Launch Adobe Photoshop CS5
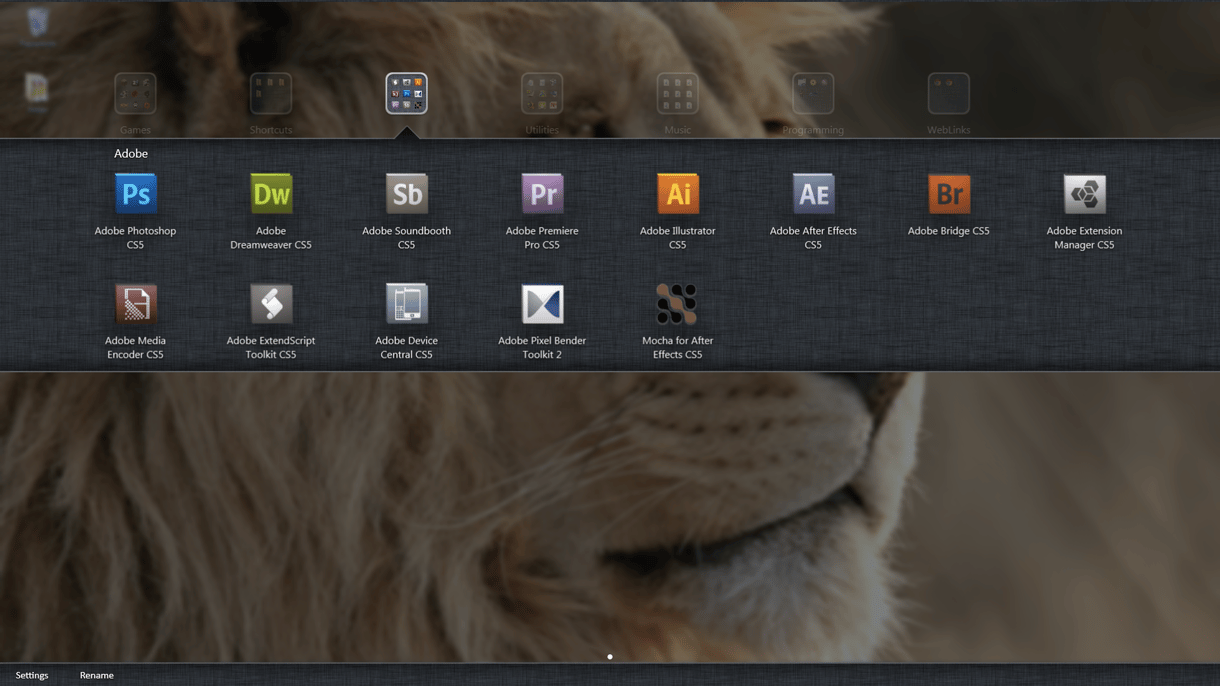 point(136,194)
